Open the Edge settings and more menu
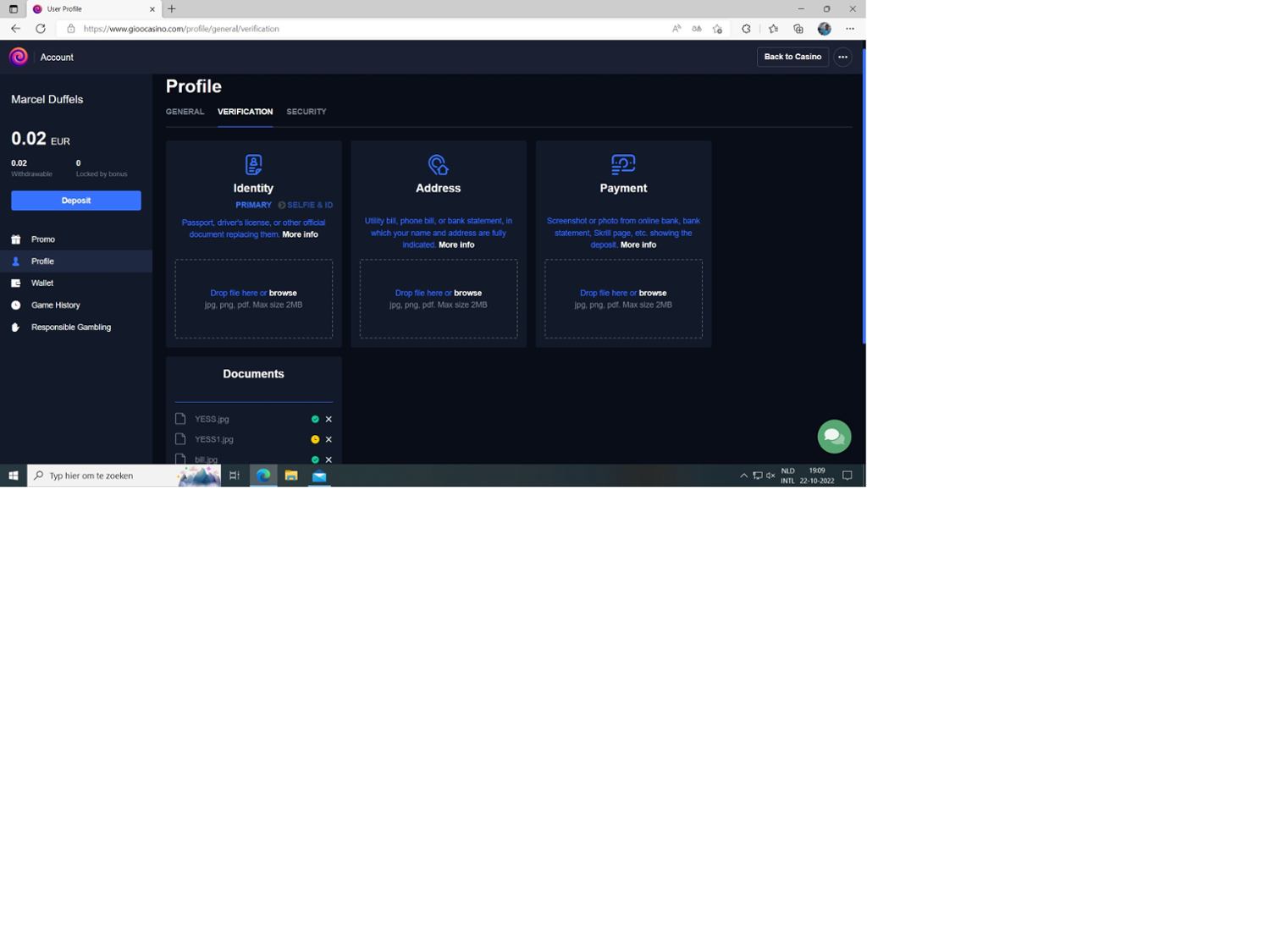This screenshot has width=1270, height=952. click(850, 29)
